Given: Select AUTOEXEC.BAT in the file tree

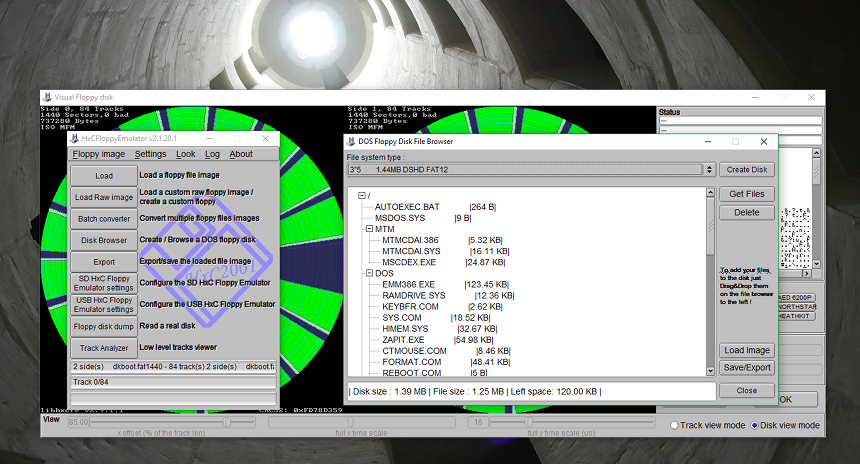Looking at the screenshot, I should (407, 207).
